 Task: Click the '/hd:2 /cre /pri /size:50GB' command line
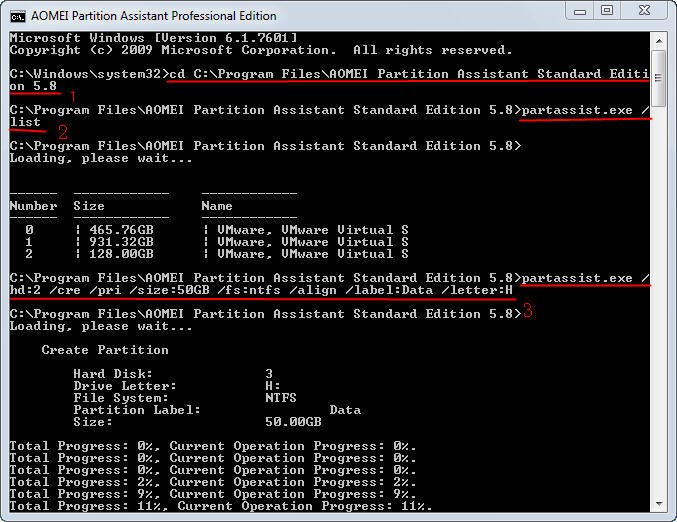(x=261, y=290)
